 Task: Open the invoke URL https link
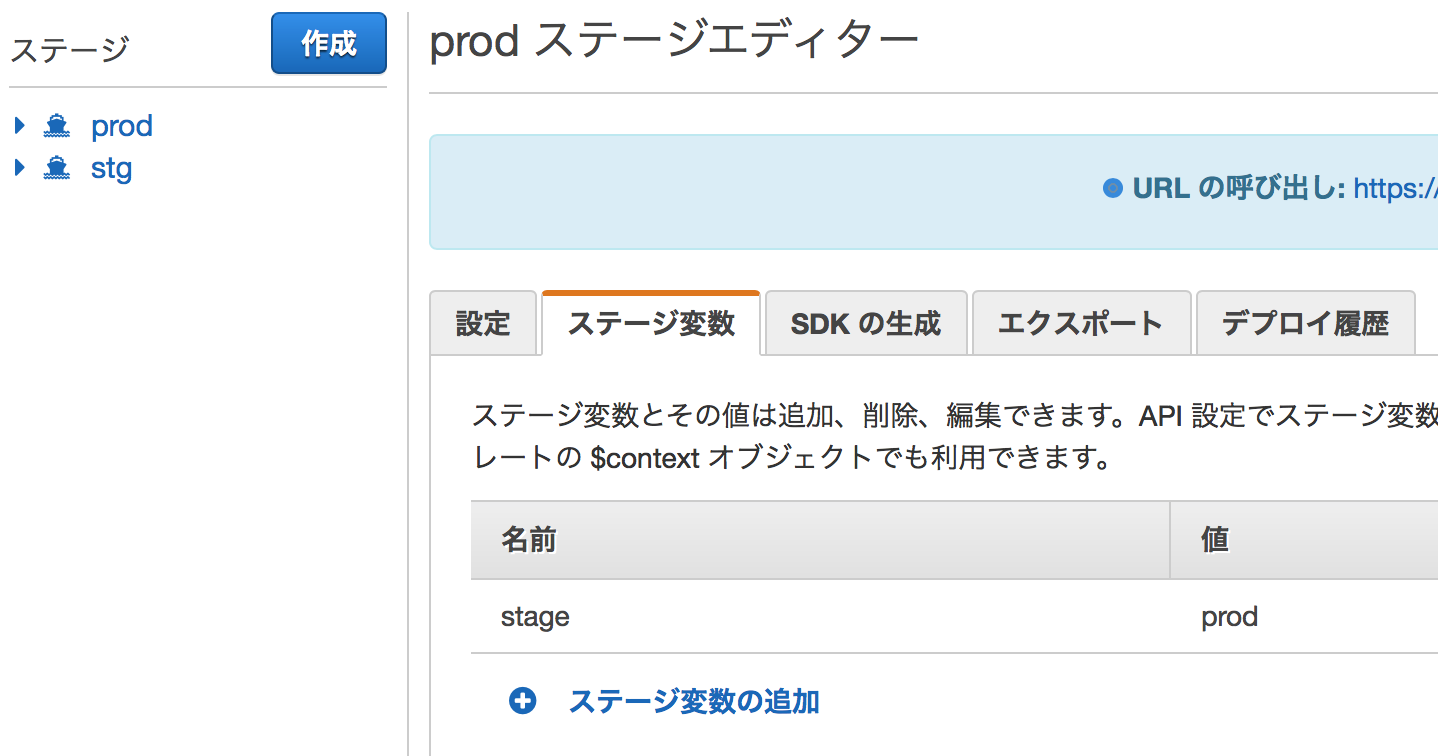coord(1395,188)
